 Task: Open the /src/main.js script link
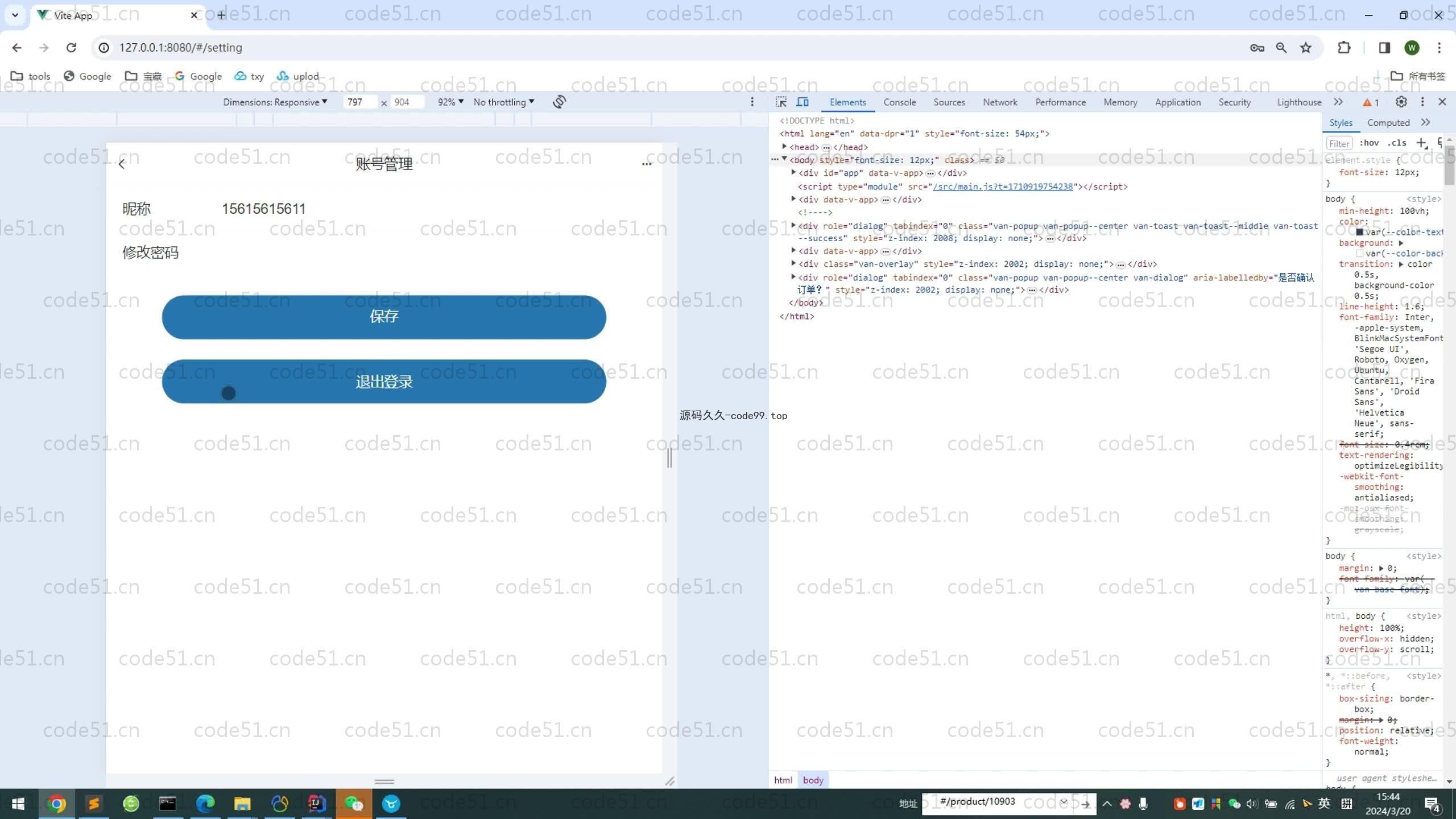click(1002, 187)
